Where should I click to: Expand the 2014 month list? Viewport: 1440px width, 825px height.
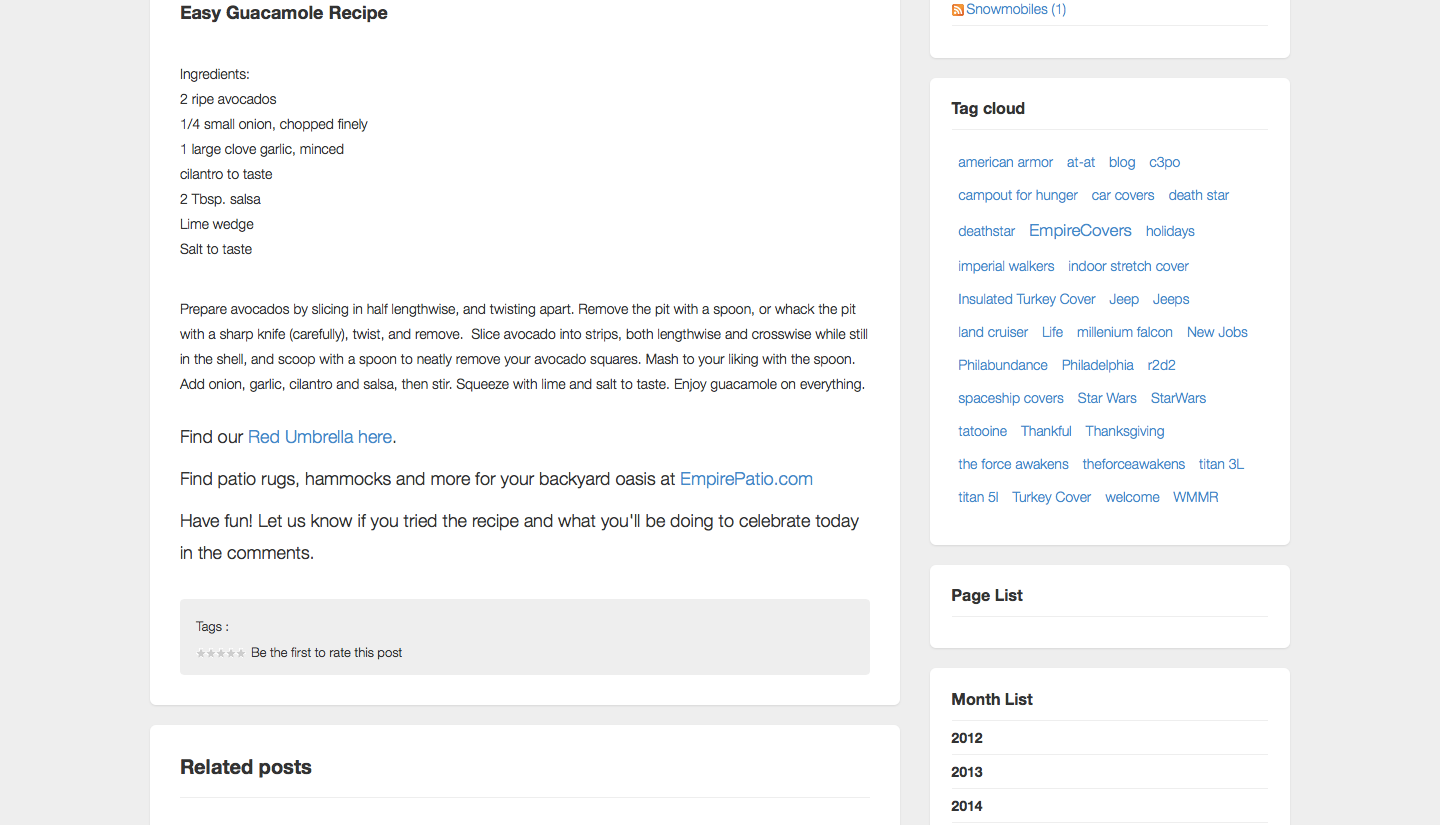click(967, 806)
